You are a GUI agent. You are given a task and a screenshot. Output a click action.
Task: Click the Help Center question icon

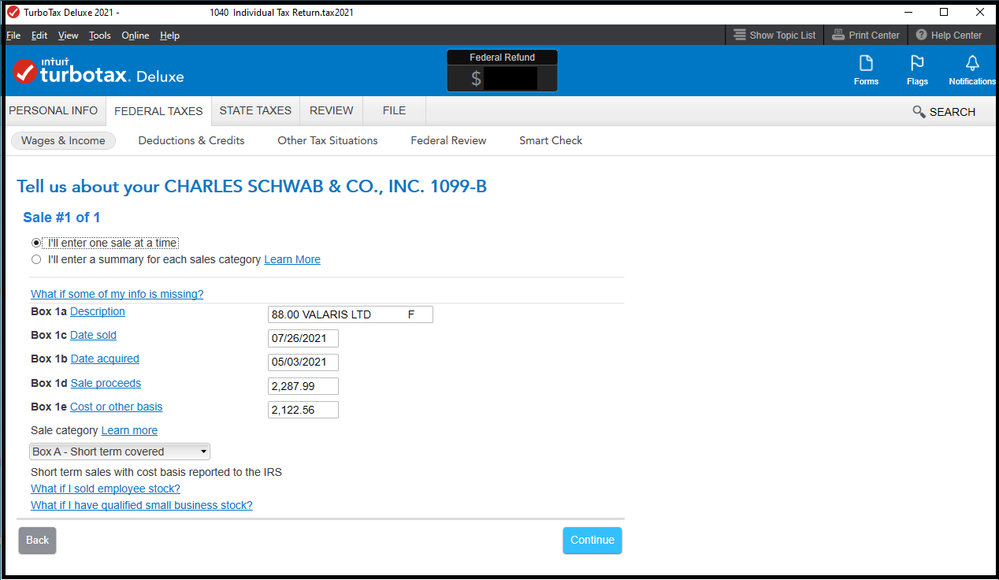(921, 35)
